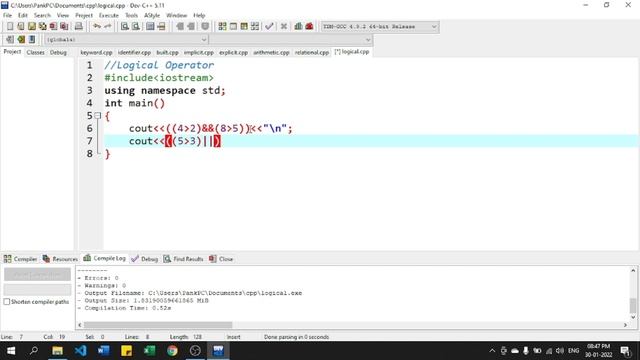Click 'Done parsing in 0 seconds' status text
Viewport: 640px width, 360px height.
tap(296, 337)
